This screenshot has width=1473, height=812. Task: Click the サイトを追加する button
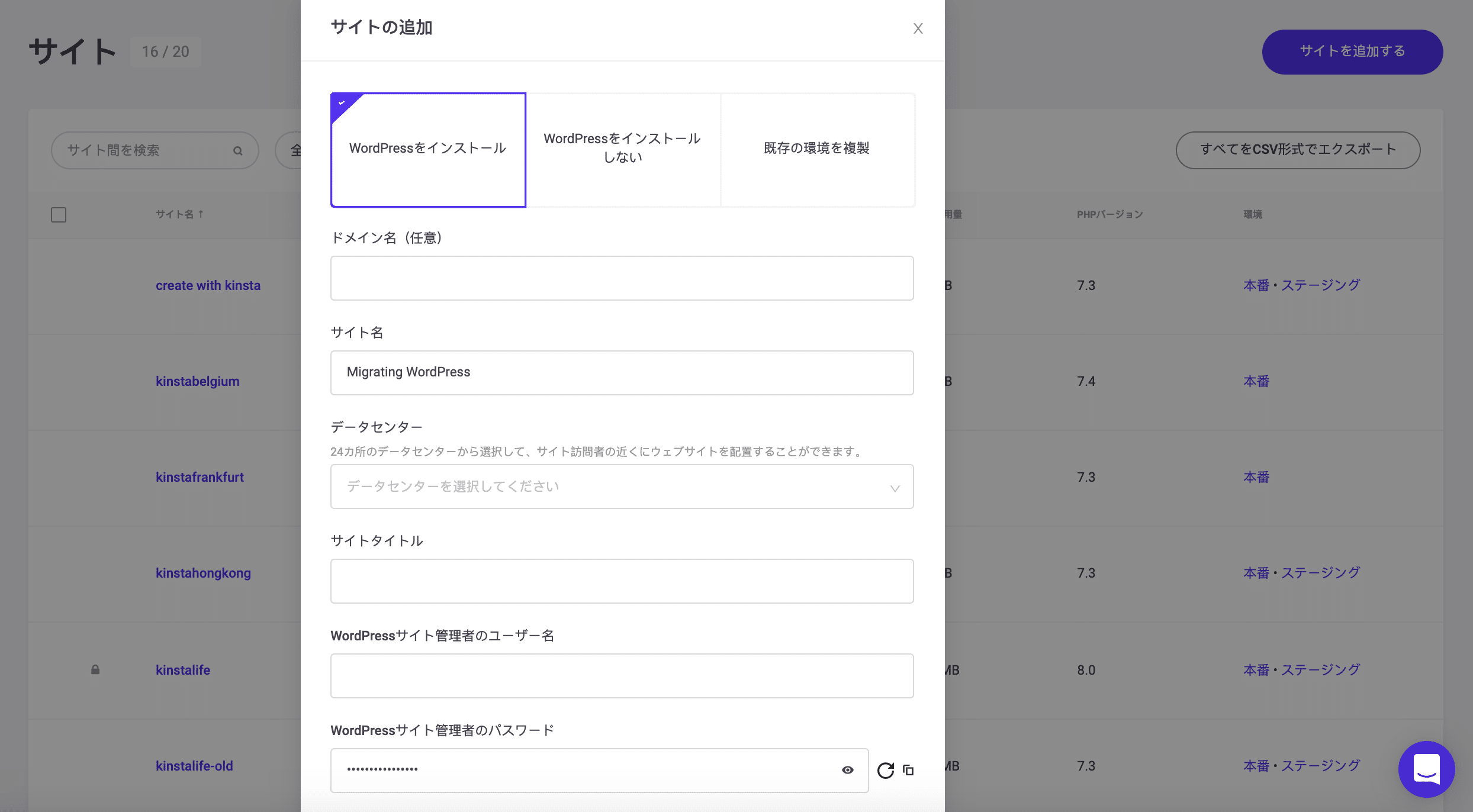[x=1352, y=51]
